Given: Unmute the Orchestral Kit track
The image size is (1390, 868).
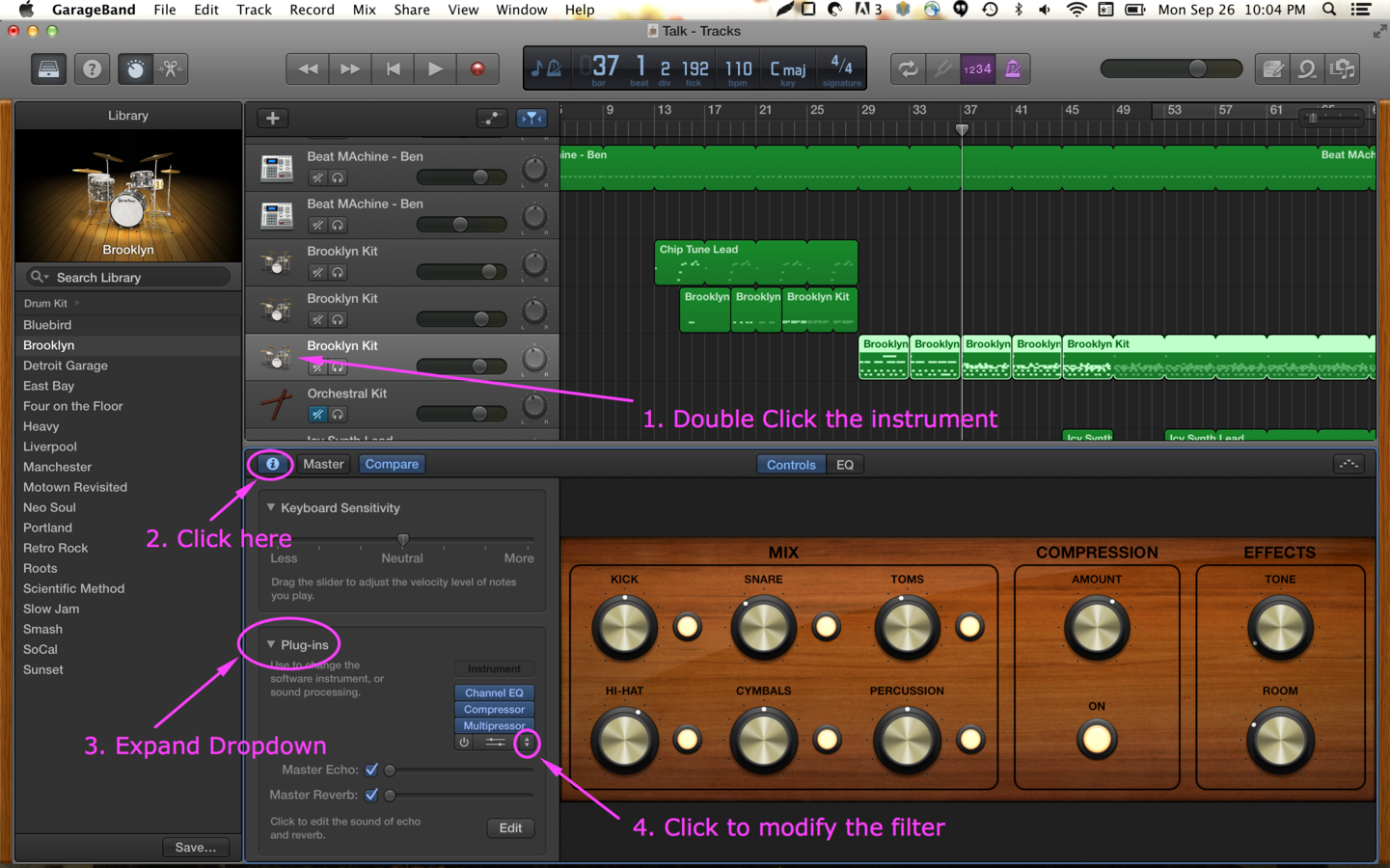Looking at the screenshot, I should click(x=317, y=414).
